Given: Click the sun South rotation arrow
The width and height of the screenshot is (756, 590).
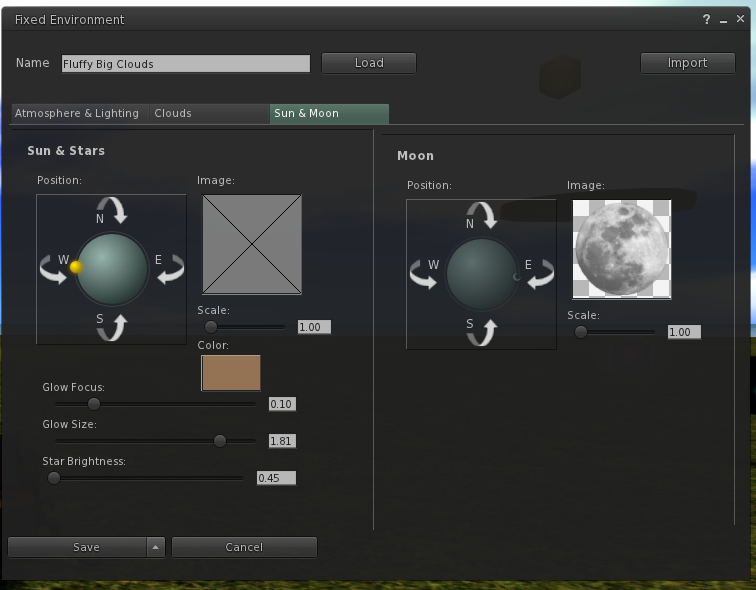Looking at the screenshot, I should 112,327.
